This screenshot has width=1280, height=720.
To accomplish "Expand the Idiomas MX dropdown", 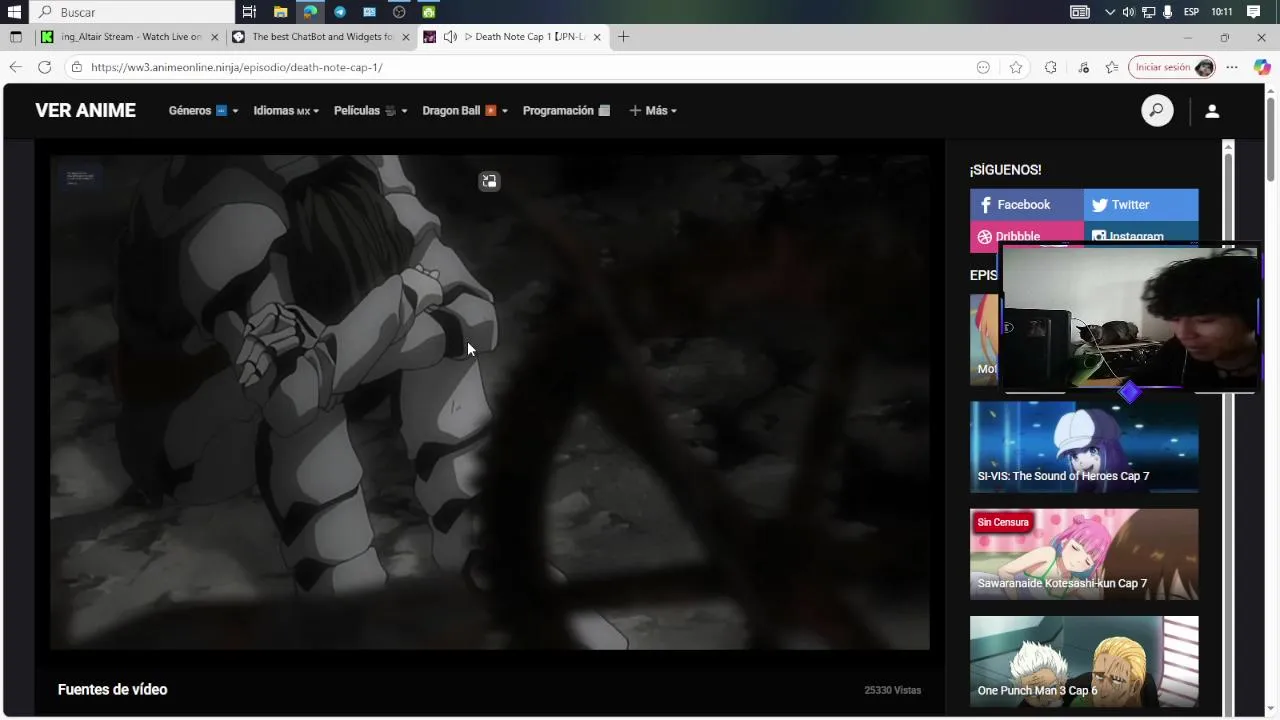I will pos(286,111).
